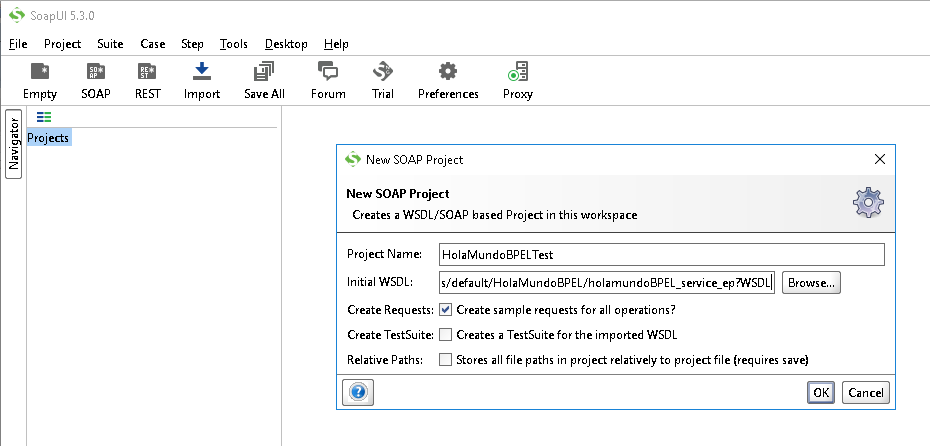Import an existing project
Image resolution: width=930 pixels, height=446 pixels.
pos(202,81)
